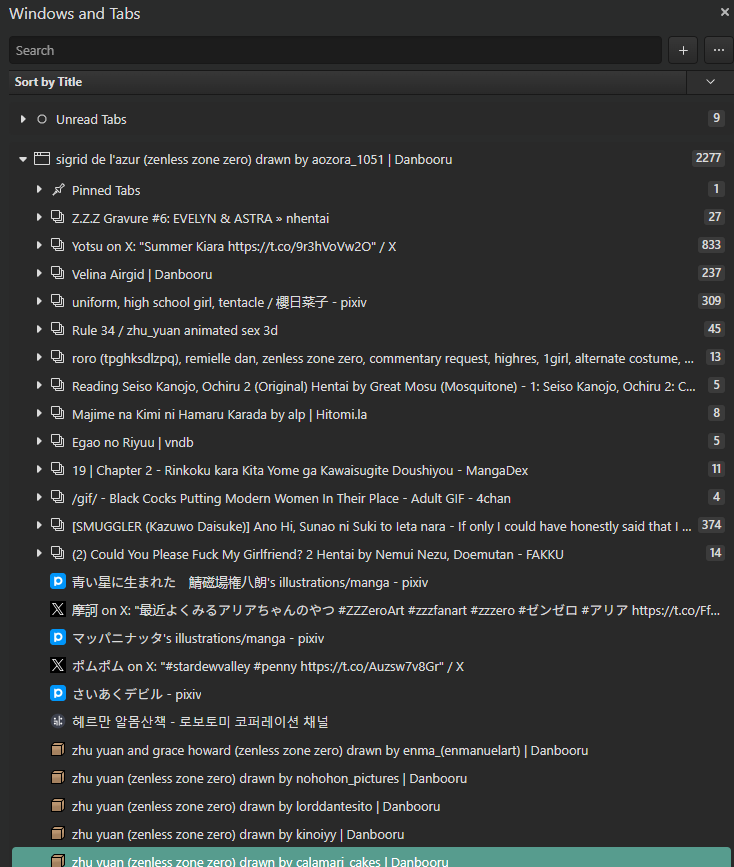Open 'zhu yuan drawn by nohohon_pictures' tab

pos(269,779)
